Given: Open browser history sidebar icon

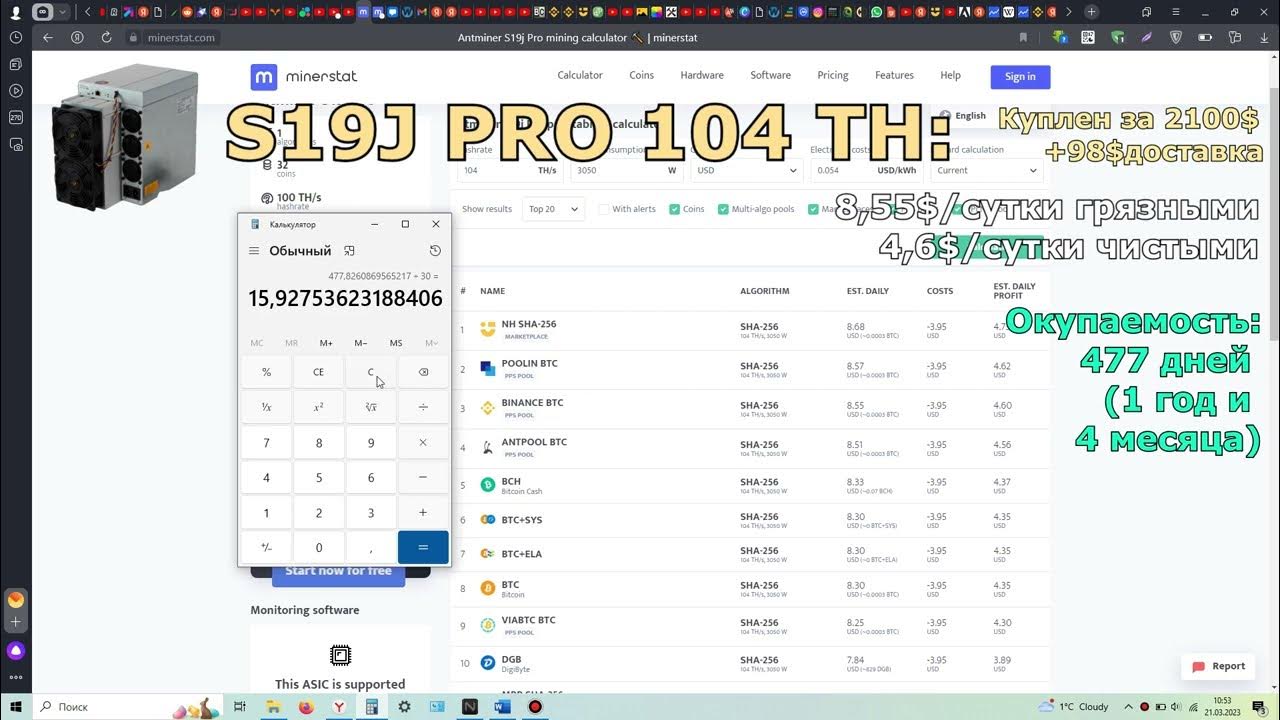Looking at the screenshot, I should [16, 37].
